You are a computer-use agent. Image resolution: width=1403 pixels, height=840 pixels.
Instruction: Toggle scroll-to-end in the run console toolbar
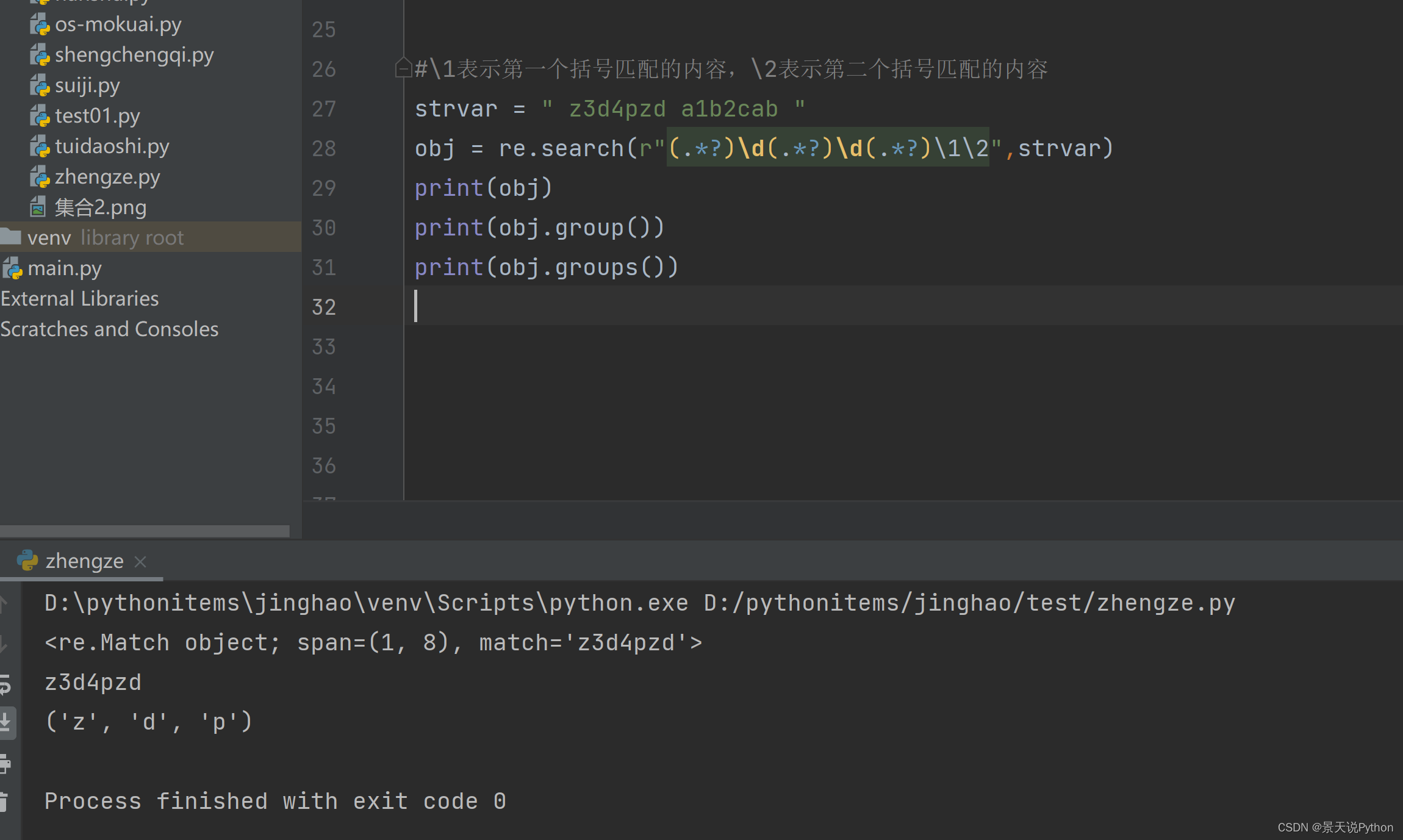tap(6, 723)
